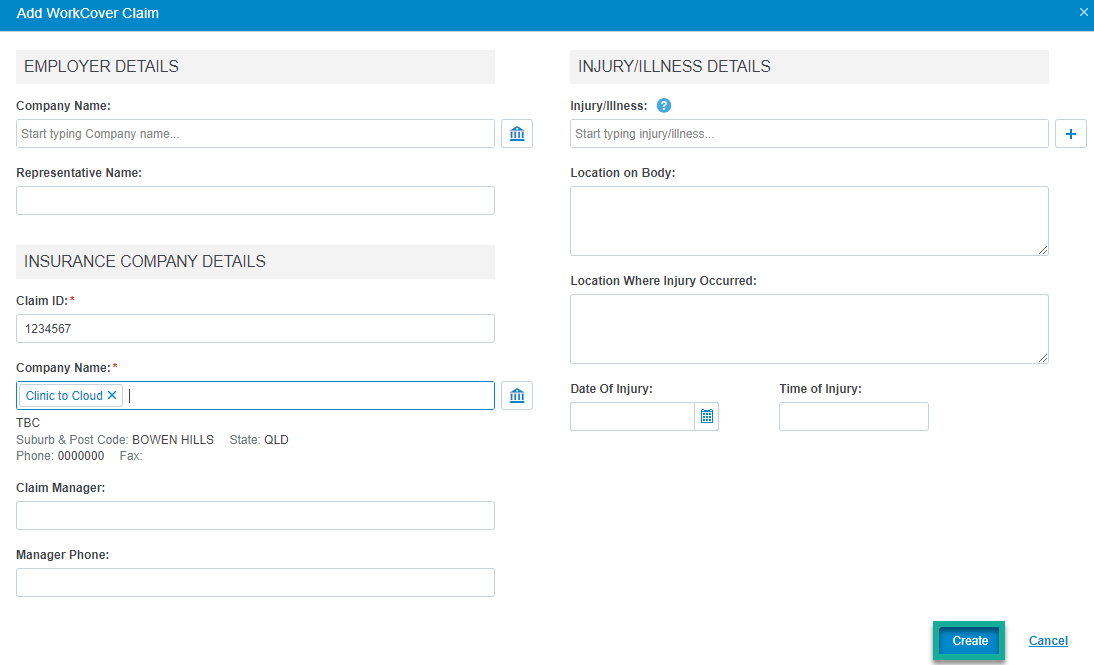Image resolution: width=1094 pixels, height=665 pixels.
Task: Focus the employer Company Name field
Action: click(255, 133)
